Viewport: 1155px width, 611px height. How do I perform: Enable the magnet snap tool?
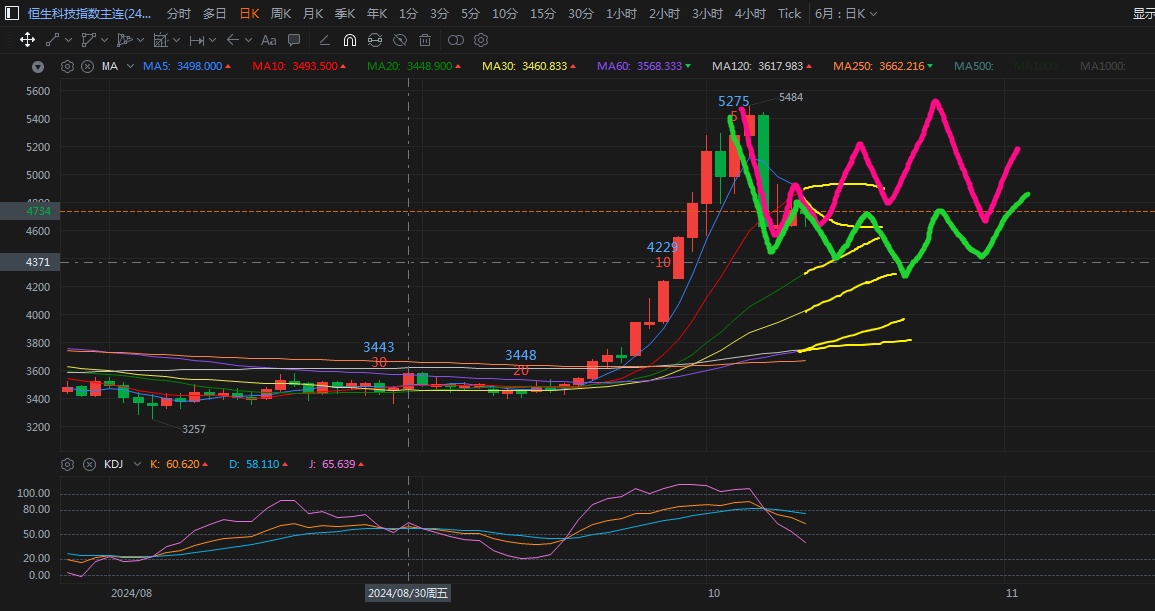pyautogui.click(x=349, y=40)
